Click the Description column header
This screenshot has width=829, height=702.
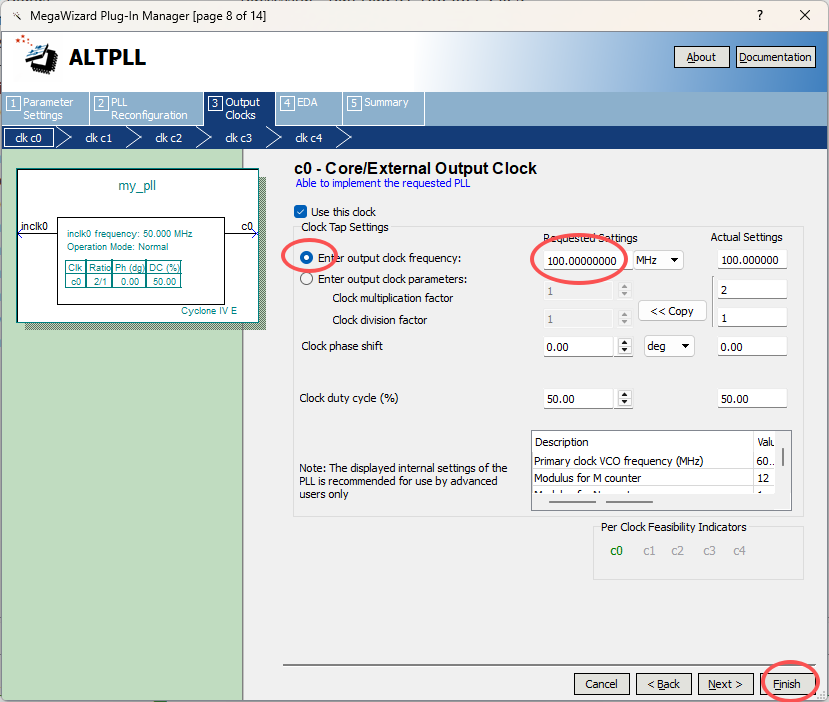click(x=642, y=442)
